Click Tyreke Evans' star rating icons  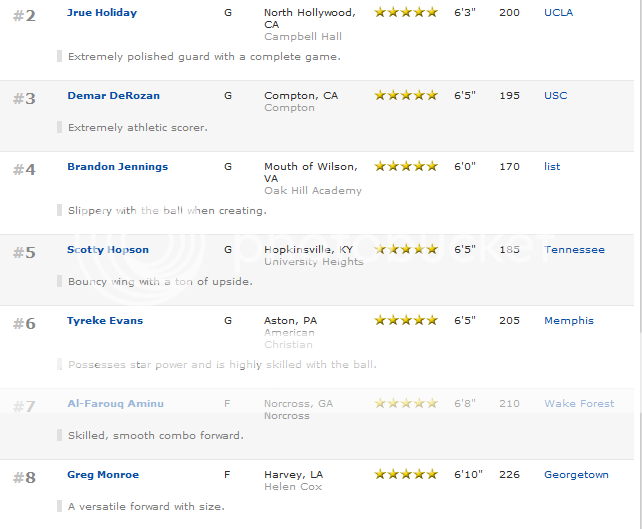tap(406, 320)
